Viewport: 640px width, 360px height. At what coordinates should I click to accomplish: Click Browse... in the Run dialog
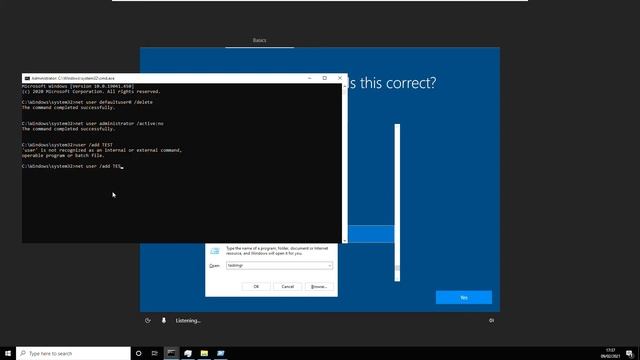coord(319,287)
